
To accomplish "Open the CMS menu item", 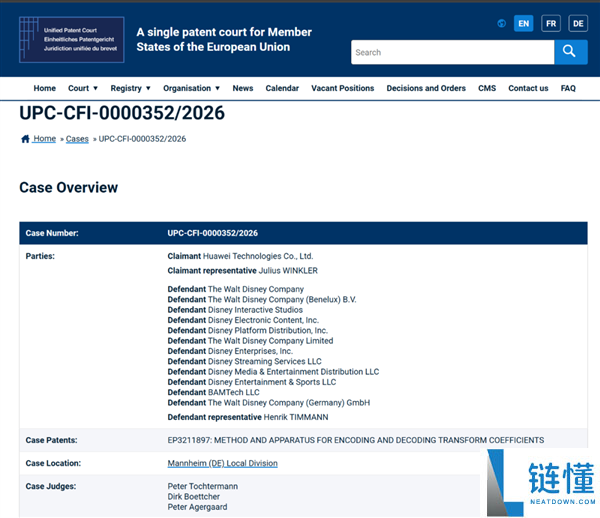I will tap(487, 88).
